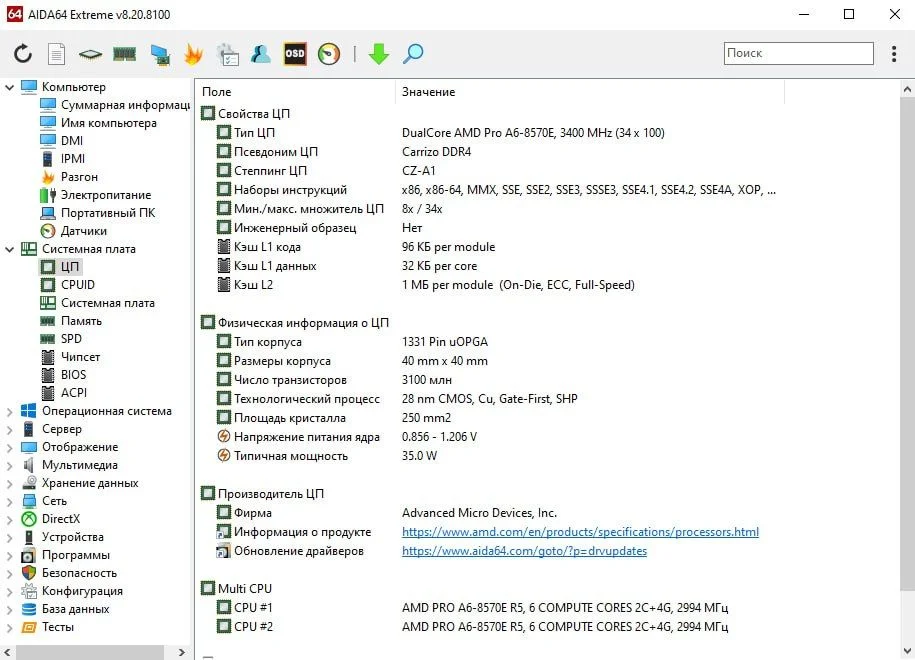Expand the Хранение данных node
Screen dimensions: 915x660
coord(9,483)
